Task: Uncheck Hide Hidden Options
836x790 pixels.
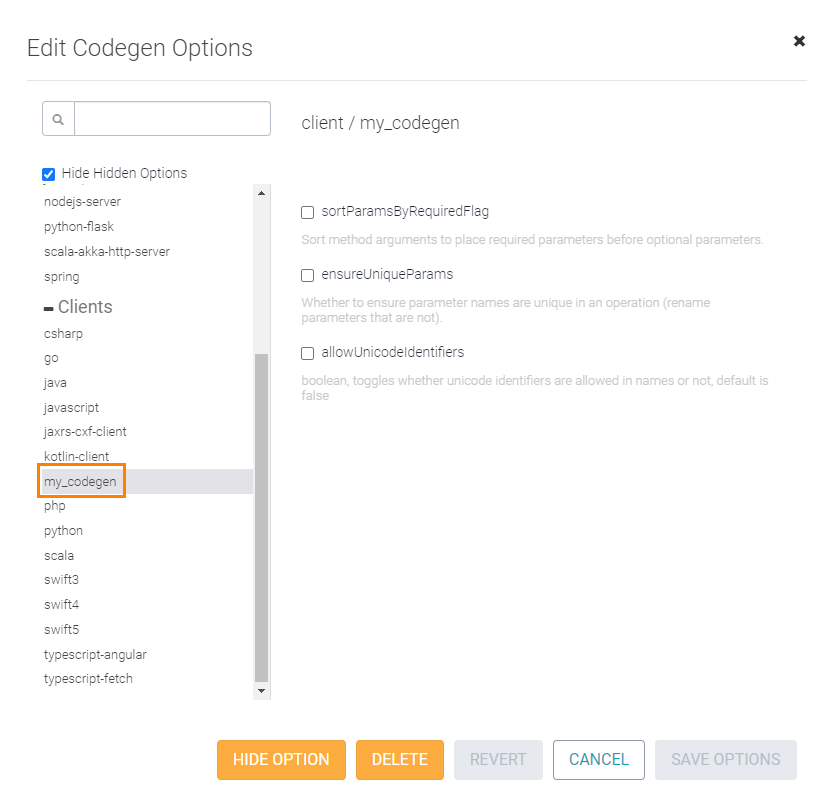Action: (48, 173)
